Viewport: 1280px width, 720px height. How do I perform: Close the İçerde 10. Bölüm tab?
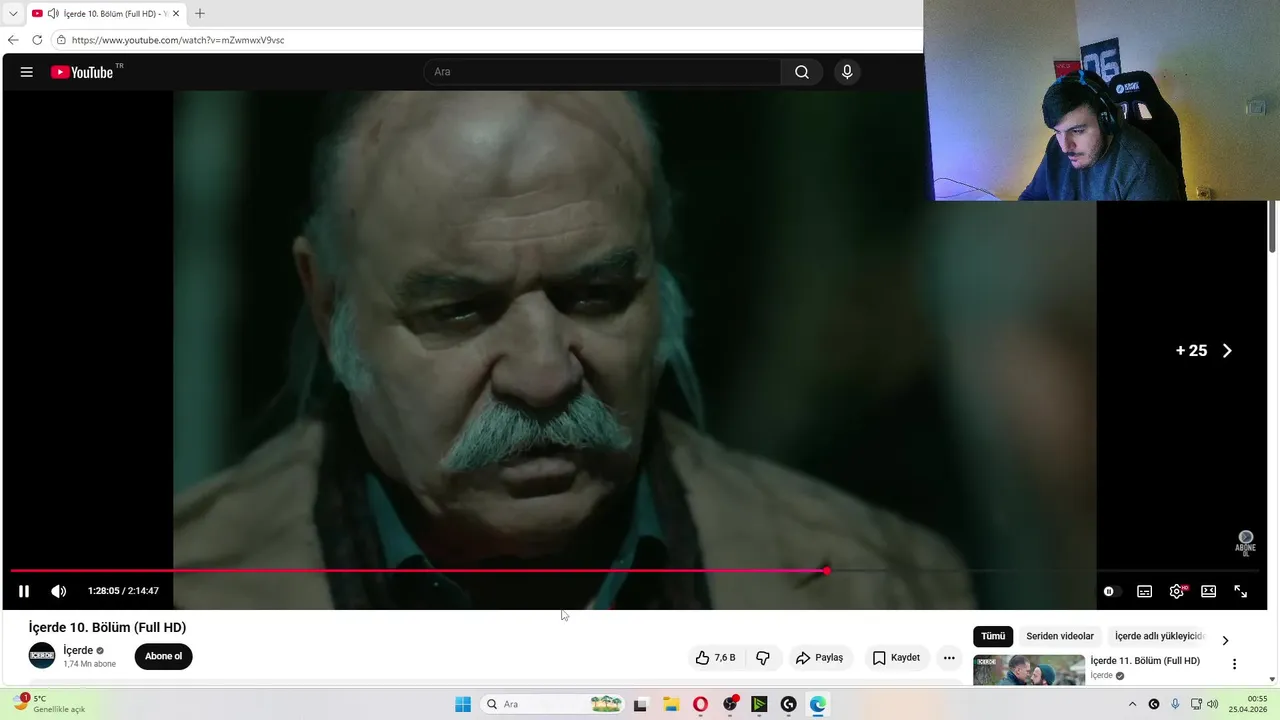pyautogui.click(x=176, y=14)
